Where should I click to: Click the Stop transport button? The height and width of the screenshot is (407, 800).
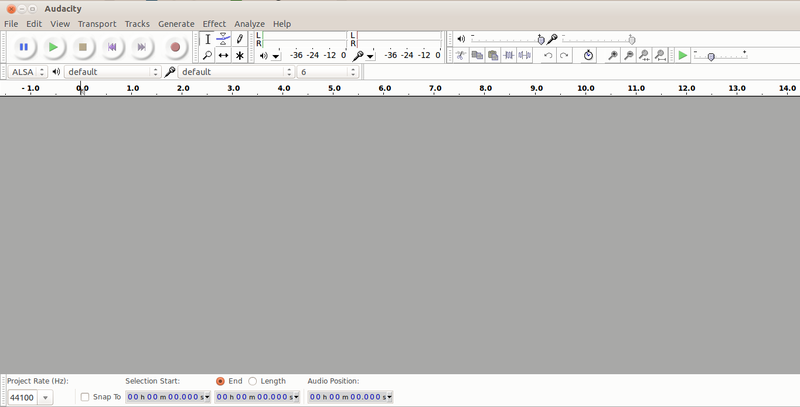83,47
